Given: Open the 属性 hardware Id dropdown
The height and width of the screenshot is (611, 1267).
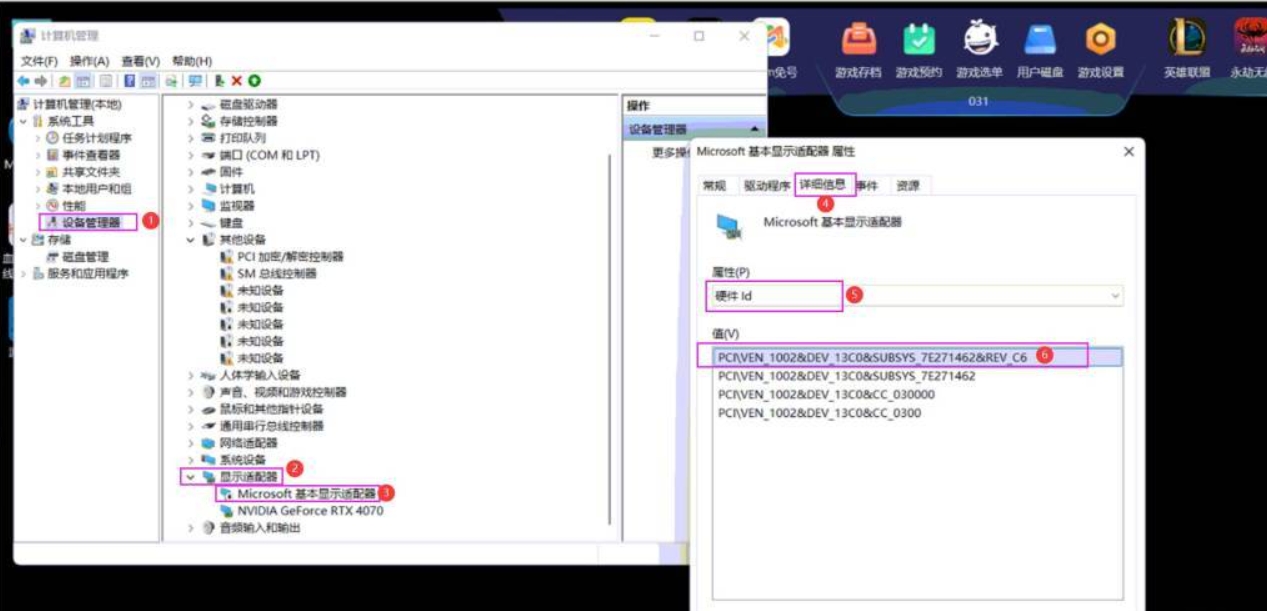Looking at the screenshot, I should tap(1115, 296).
